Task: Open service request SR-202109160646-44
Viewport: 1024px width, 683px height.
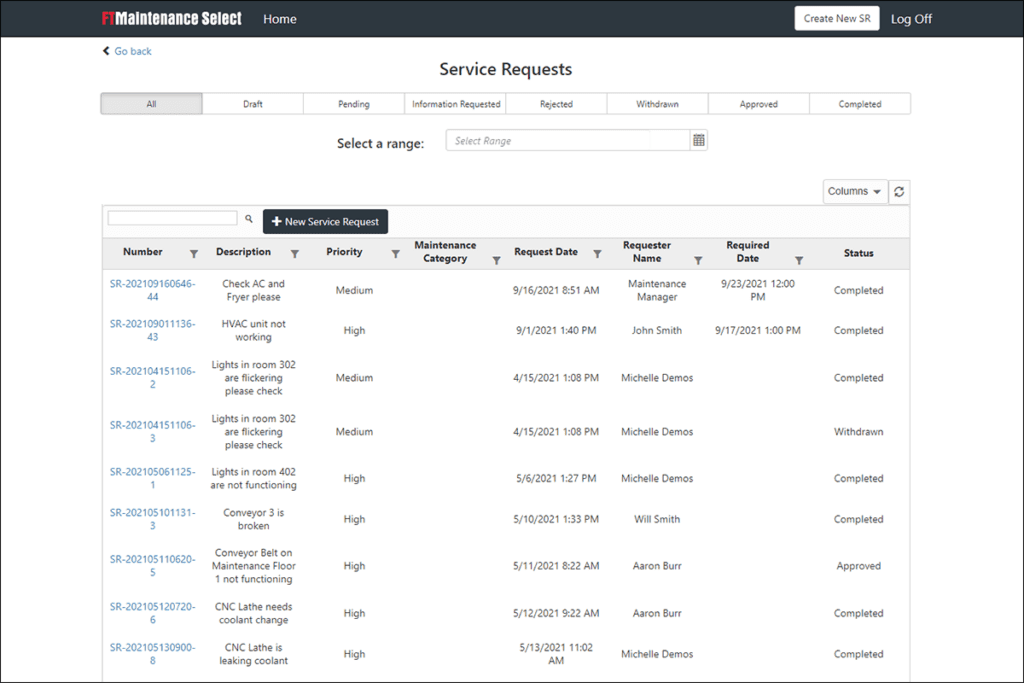Action: tap(152, 290)
